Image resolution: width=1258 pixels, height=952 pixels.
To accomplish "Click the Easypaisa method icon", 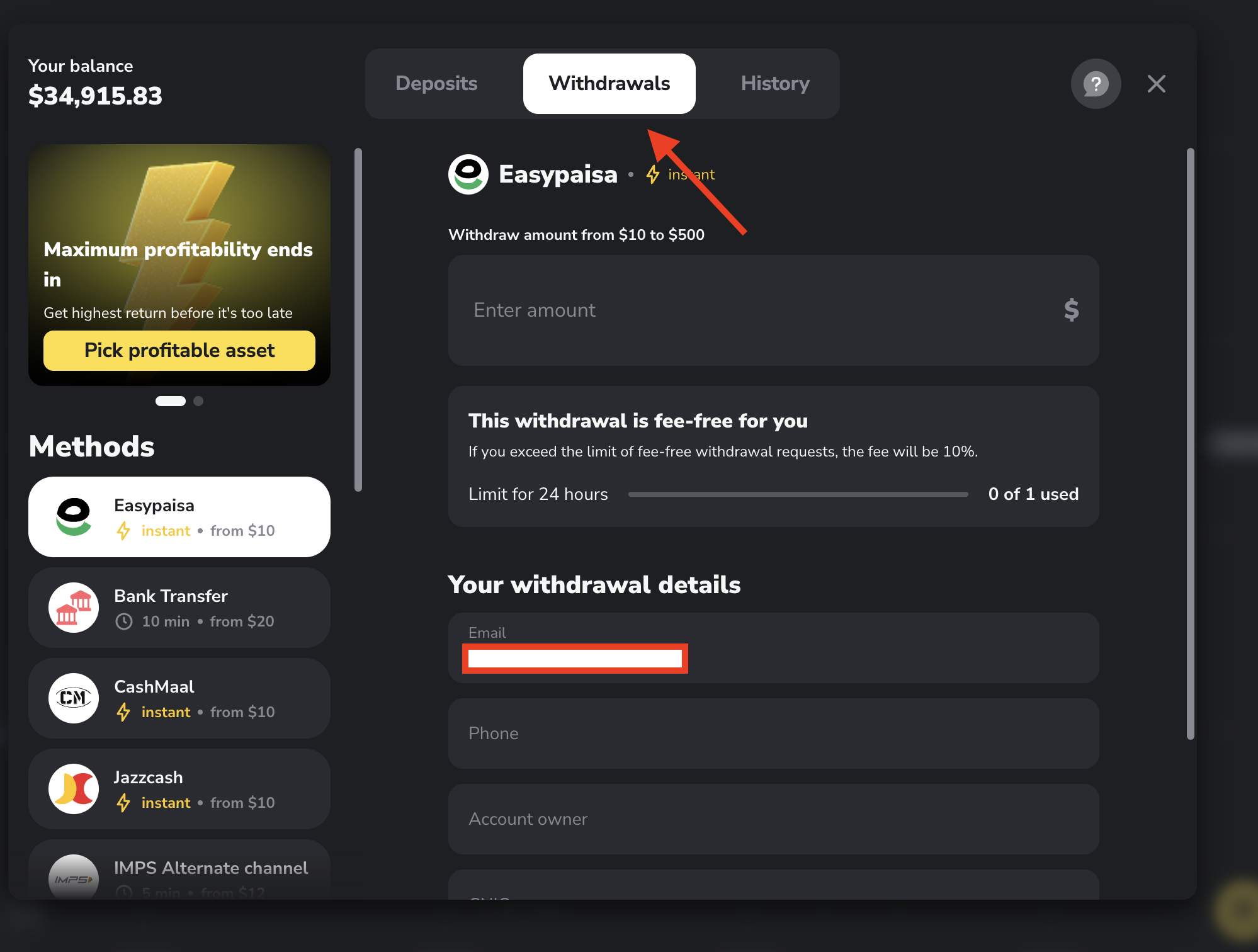I will tap(74, 517).
